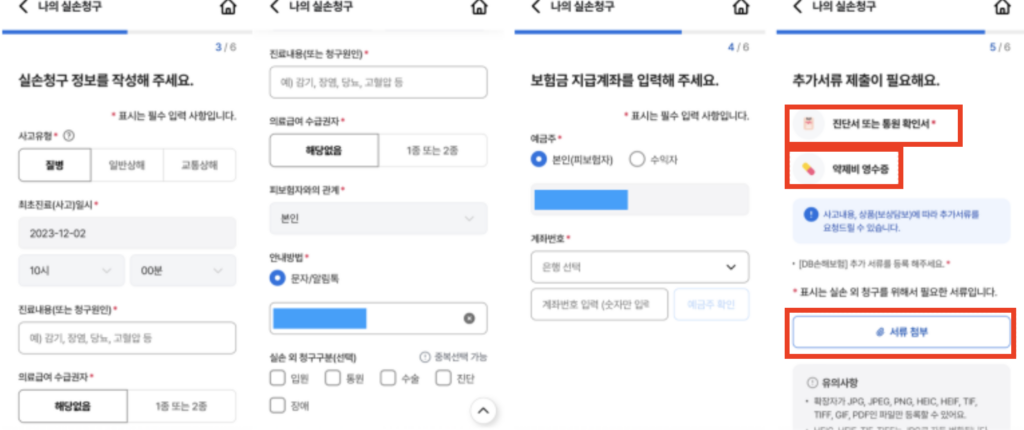Click the 진단서 또는 통원 확인서 document icon
The width and height of the screenshot is (1024, 430).
click(x=807, y=125)
